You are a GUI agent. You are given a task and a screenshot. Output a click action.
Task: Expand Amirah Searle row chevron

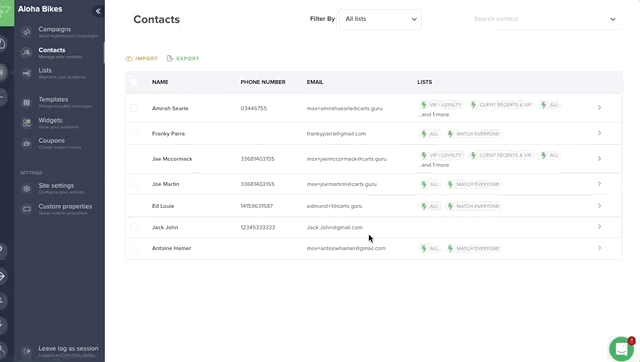(599, 108)
